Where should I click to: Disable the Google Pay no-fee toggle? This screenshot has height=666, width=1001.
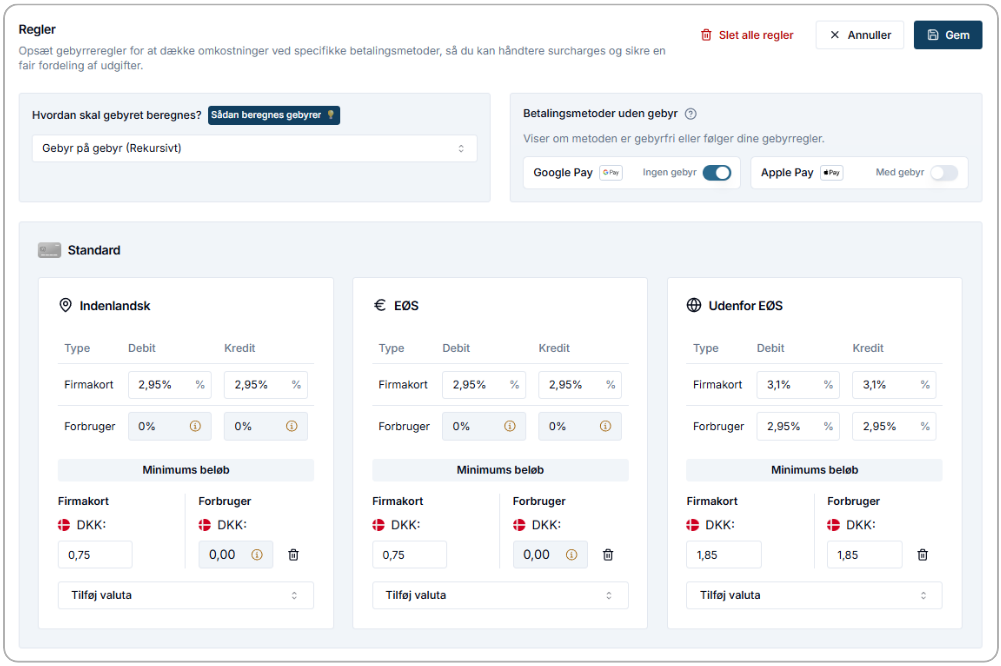click(x=716, y=173)
